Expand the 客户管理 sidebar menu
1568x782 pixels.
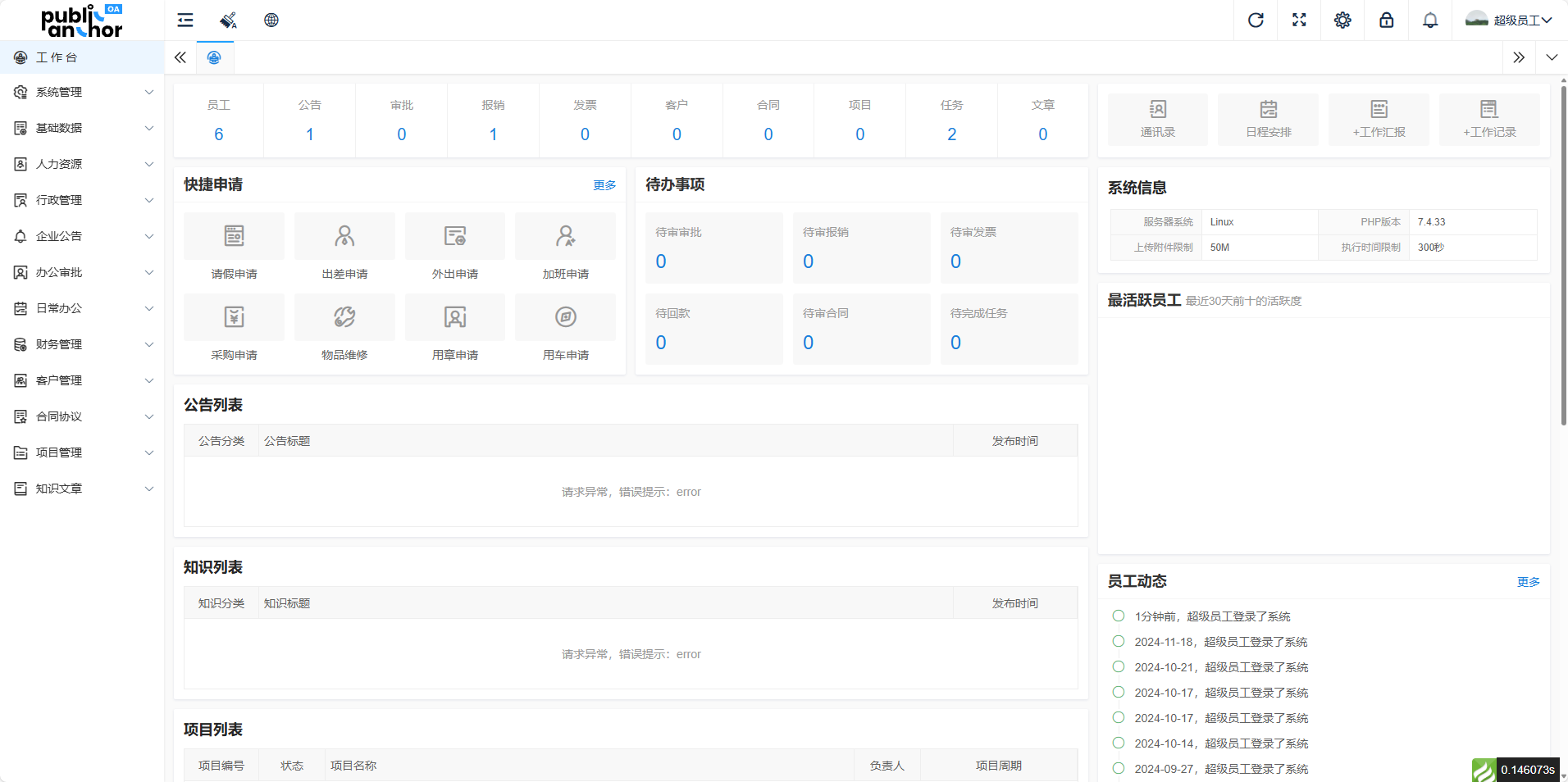82,380
